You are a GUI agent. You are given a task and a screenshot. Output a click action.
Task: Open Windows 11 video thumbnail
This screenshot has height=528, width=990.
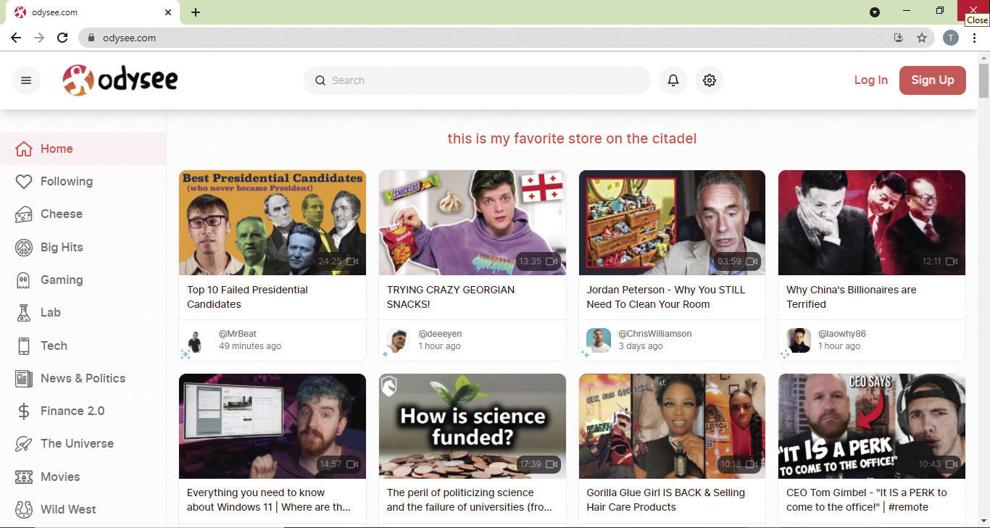click(x=272, y=426)
